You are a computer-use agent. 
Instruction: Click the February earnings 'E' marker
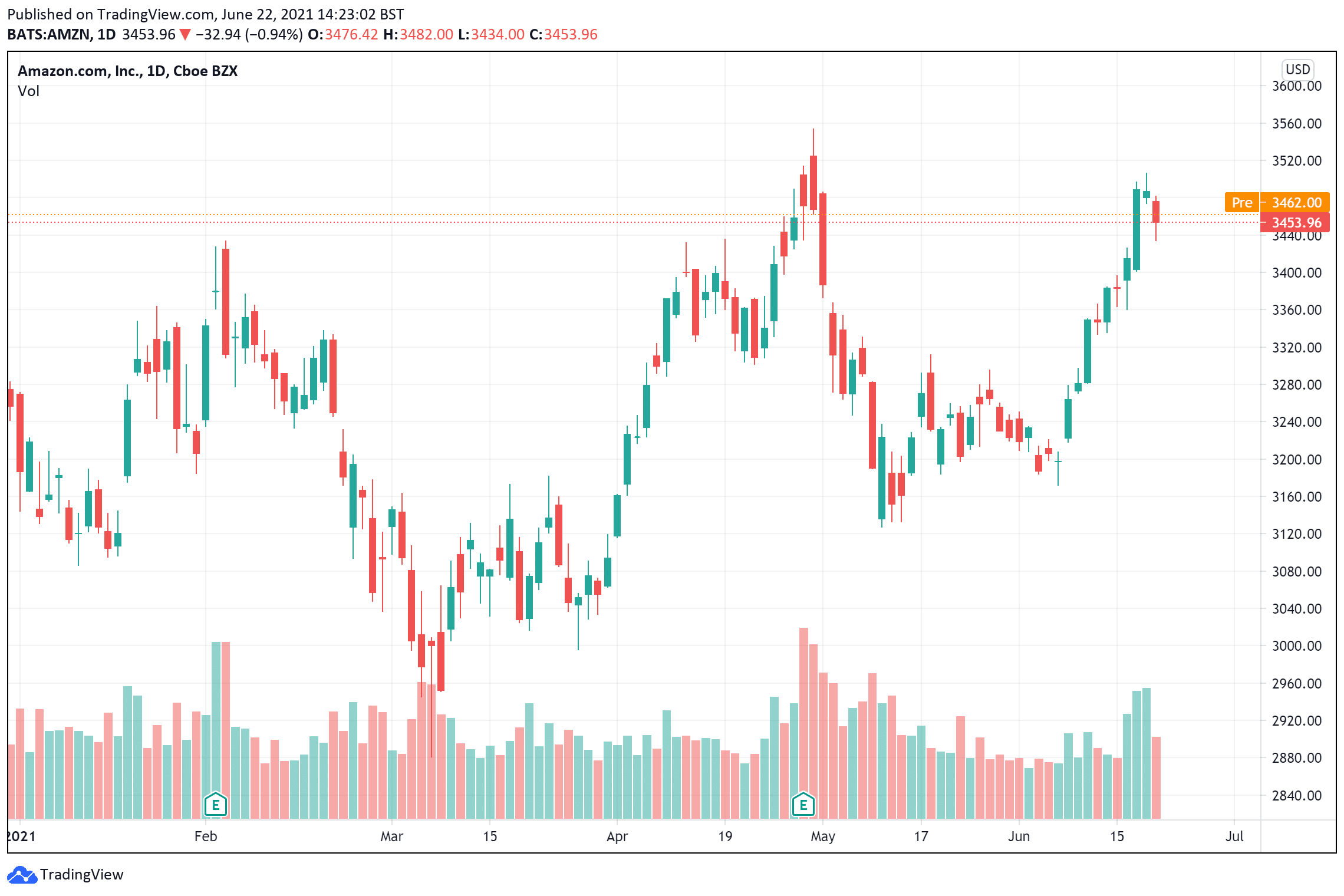pyautogui.click(x=216, y=804)
